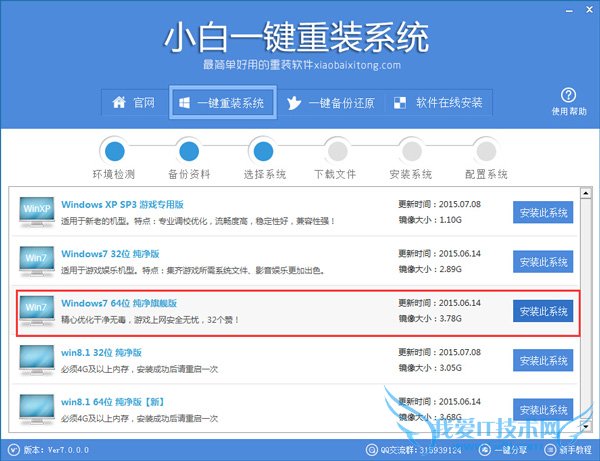This screenshot has height=461, width=600.
Task: Click the Windows logo icon in reinstall tab
Action: [184, 103]
